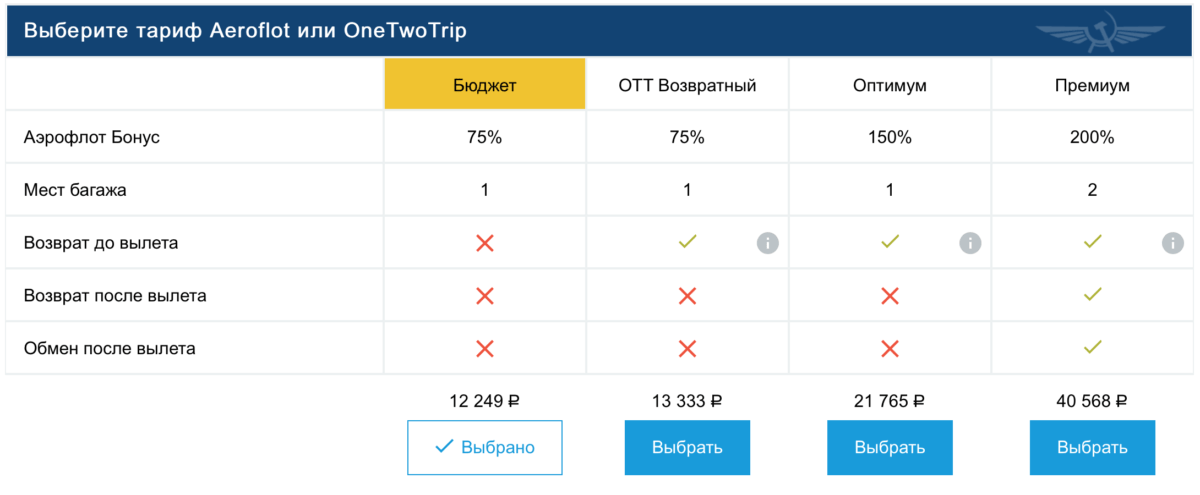Click green check for ОТТ Возвратный refund before departure
The image size is (1200, 495).
[687, 242]
